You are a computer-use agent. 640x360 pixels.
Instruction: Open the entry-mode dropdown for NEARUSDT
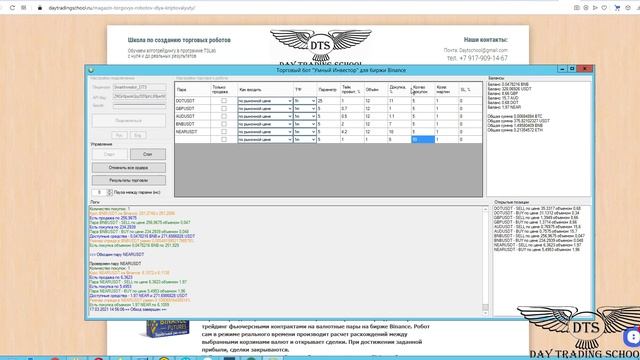point(265,132)
